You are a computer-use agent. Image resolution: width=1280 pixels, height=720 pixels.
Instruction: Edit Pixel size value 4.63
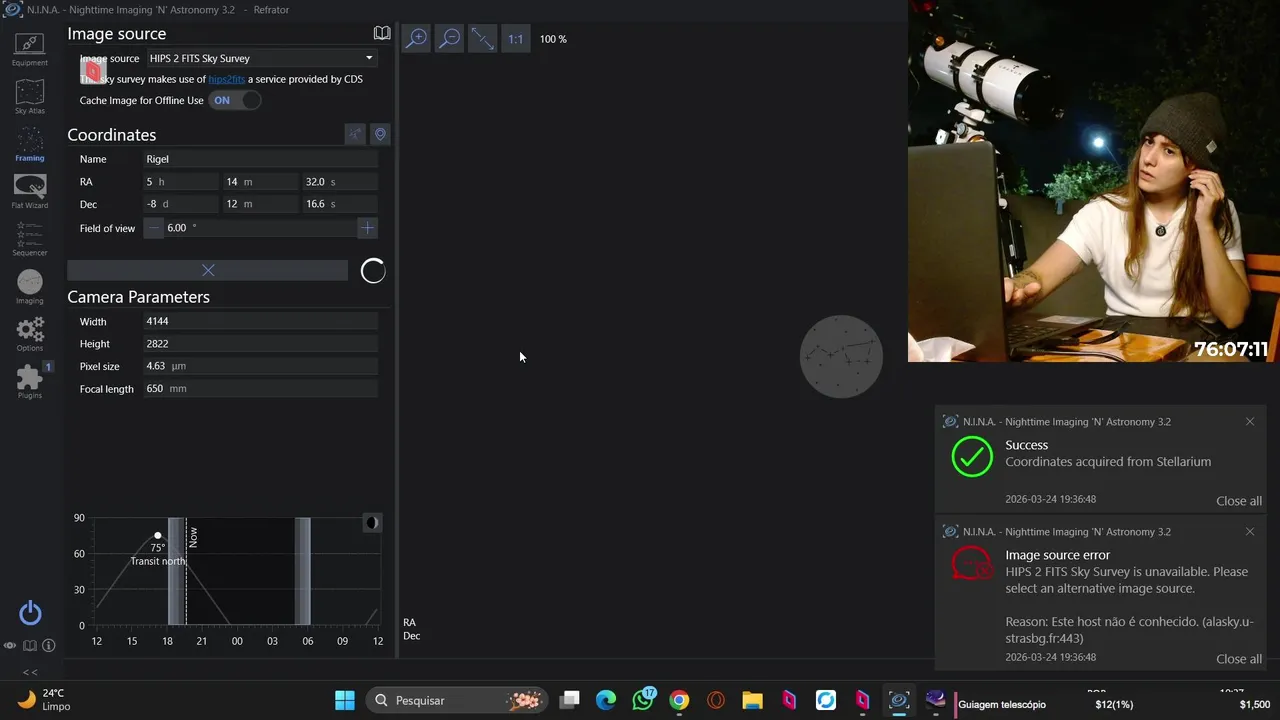point(261,366)
